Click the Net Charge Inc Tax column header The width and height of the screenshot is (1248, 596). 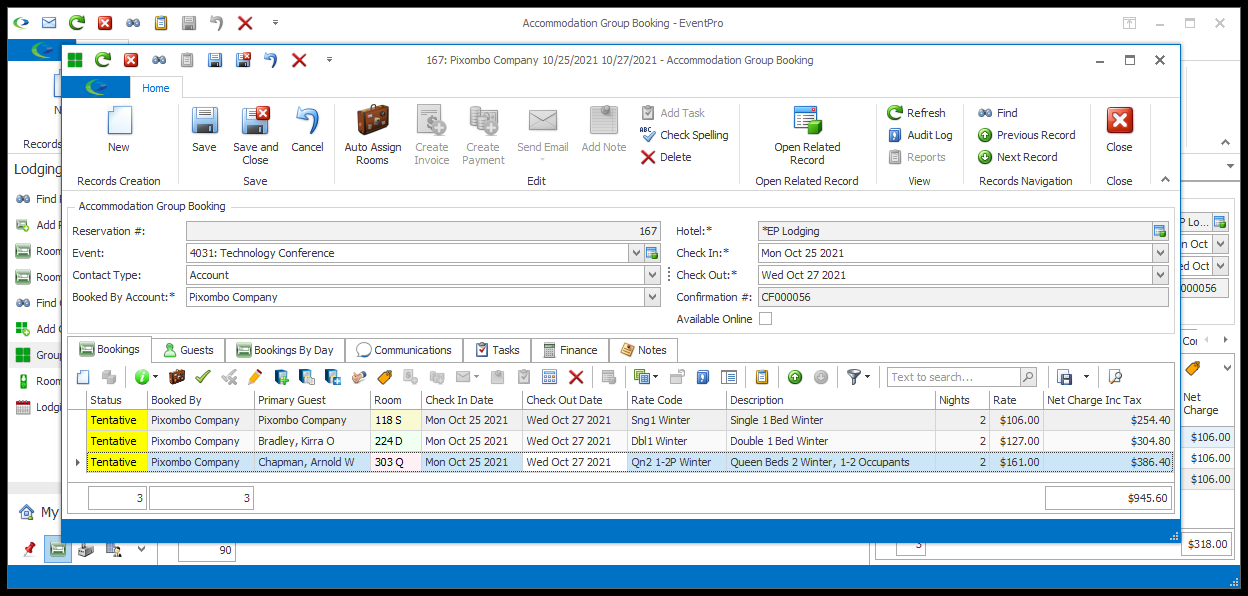tap(1108, 400)
